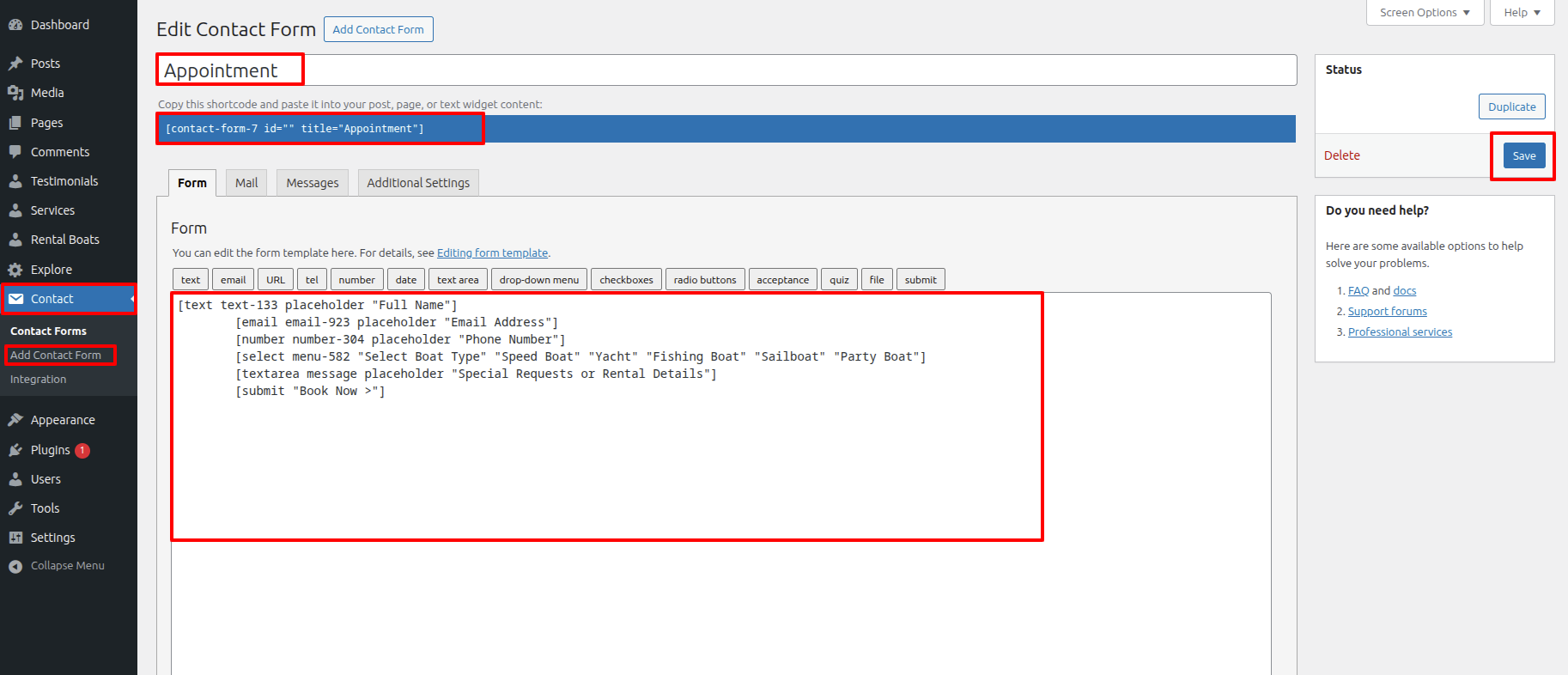1568x675 pixels.
Task: Click the Appearance paintbrush icon
Action: [15, 420]
